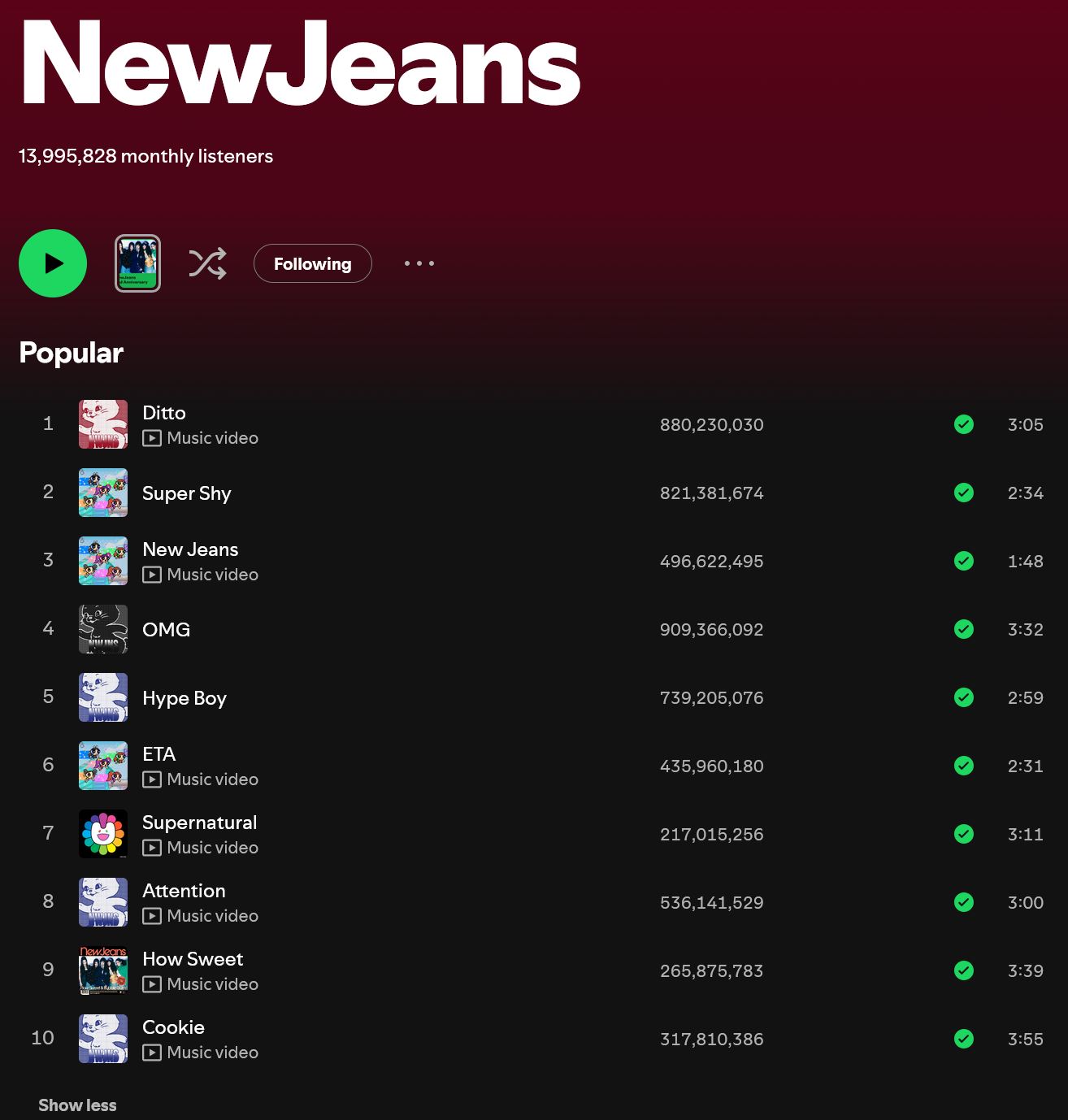
Task: Click the duration 1:48 for New Jeans
Action: (x=1026, y=561)
